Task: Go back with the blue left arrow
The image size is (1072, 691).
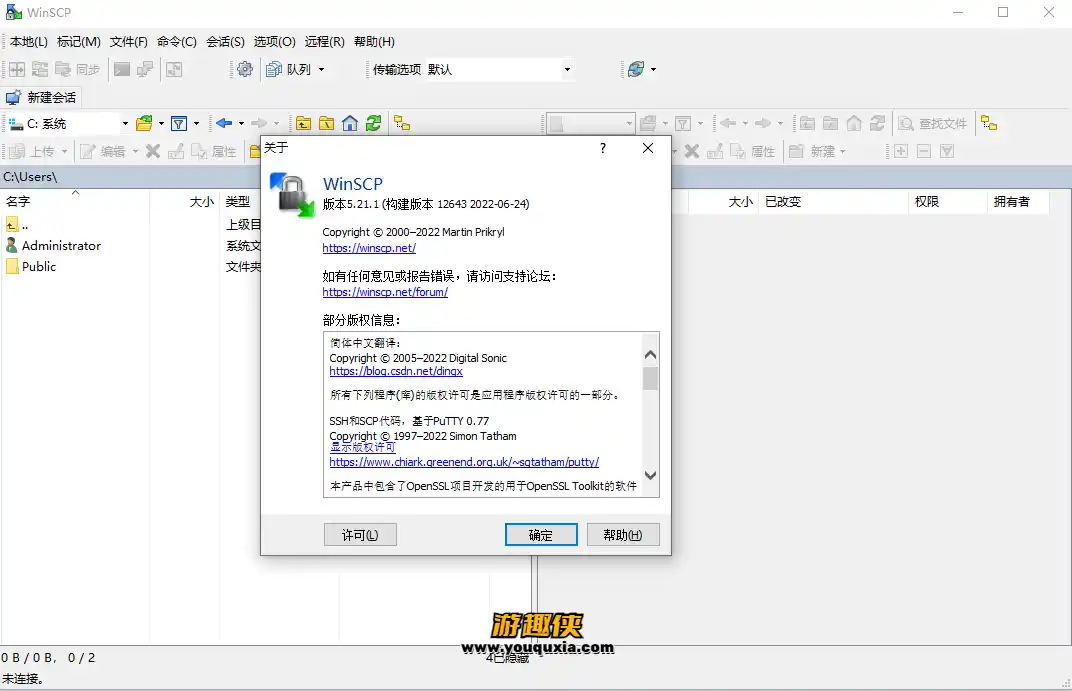Action: point(224,123)
